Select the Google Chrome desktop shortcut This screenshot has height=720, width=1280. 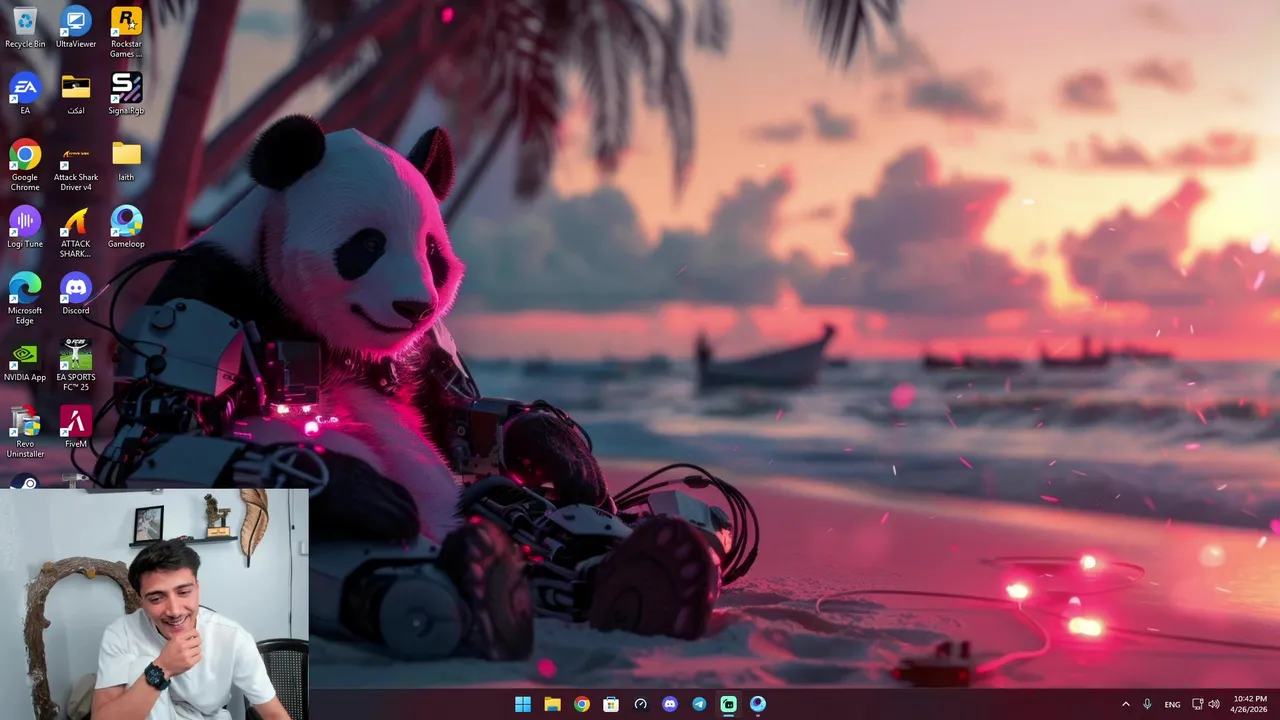tap(25, 165)
